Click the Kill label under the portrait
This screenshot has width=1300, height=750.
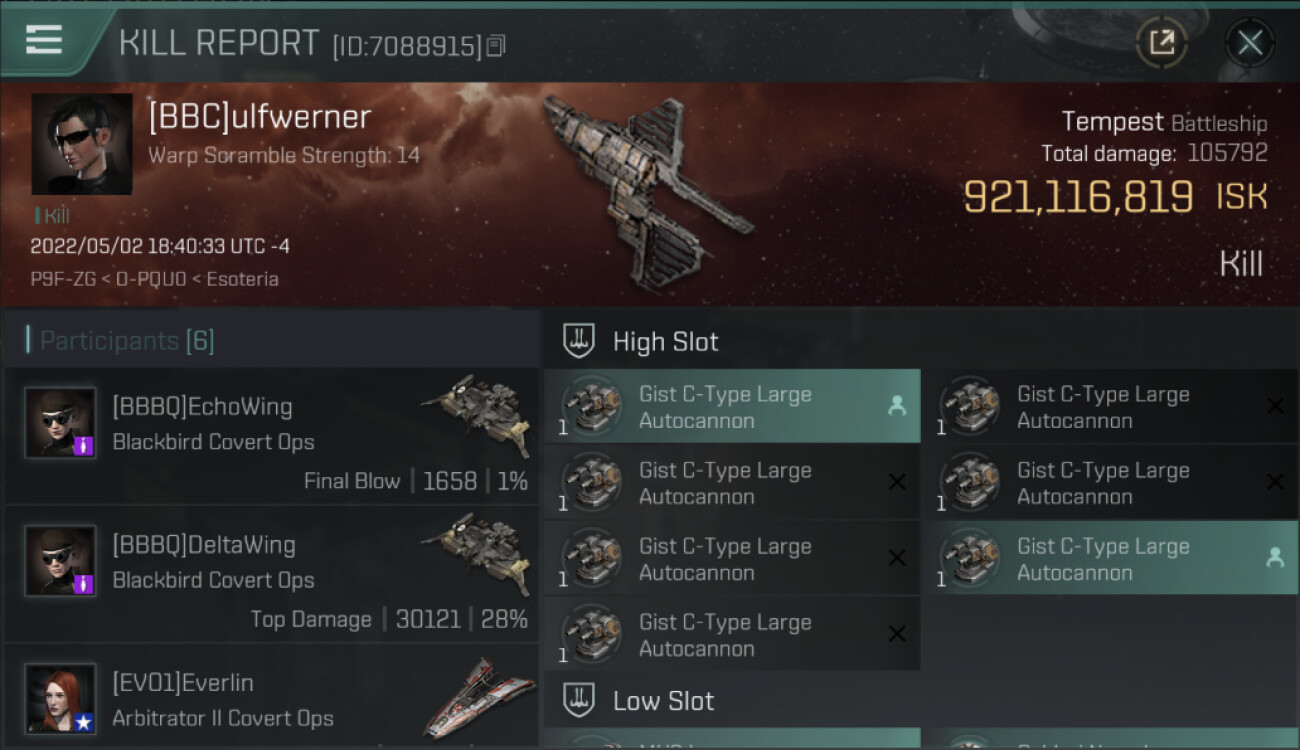tap(53, 216)
